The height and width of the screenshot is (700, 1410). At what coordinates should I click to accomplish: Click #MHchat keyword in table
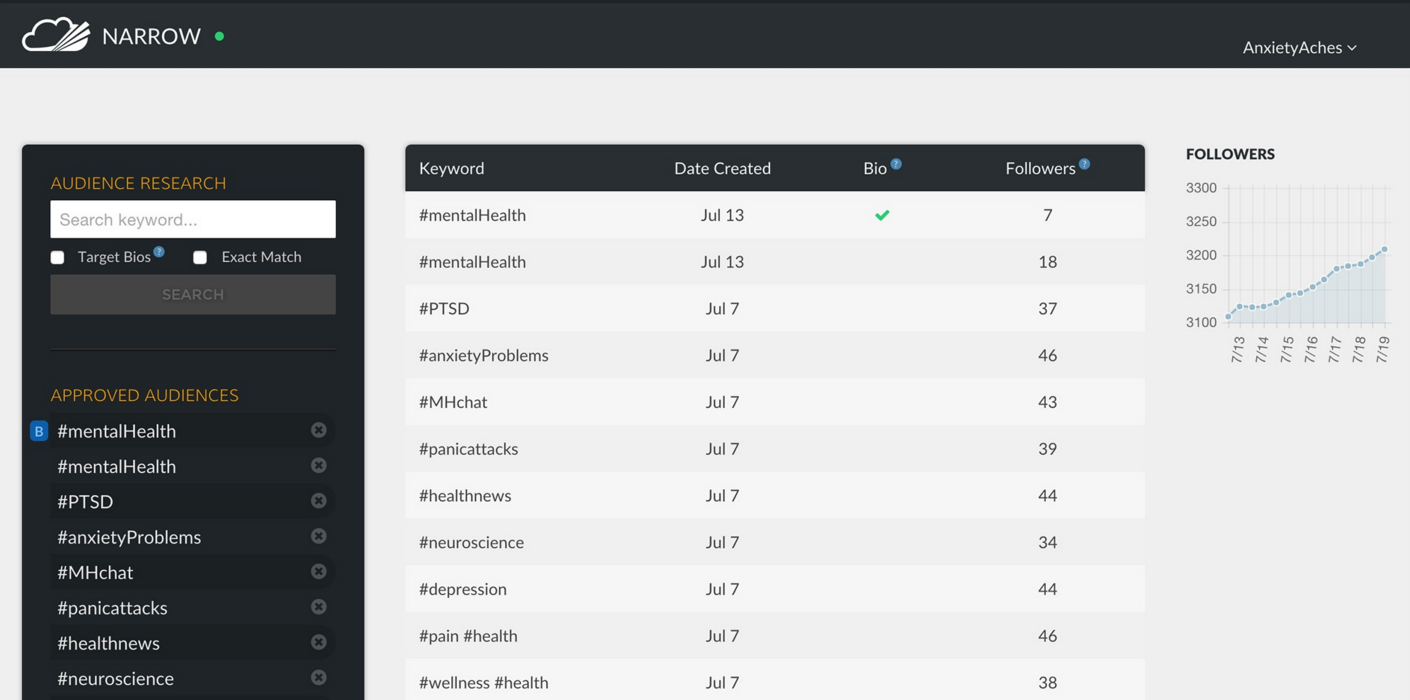click(453, 402)
